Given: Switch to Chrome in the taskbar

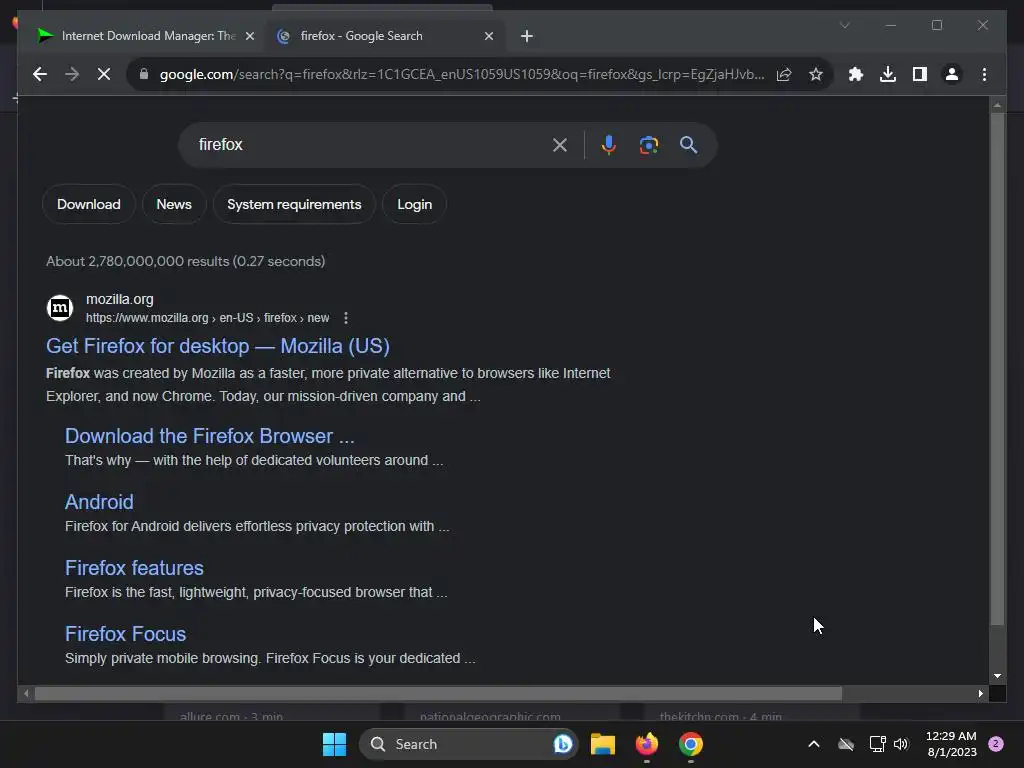Looking at the screenshot, I should pos(690,744).
